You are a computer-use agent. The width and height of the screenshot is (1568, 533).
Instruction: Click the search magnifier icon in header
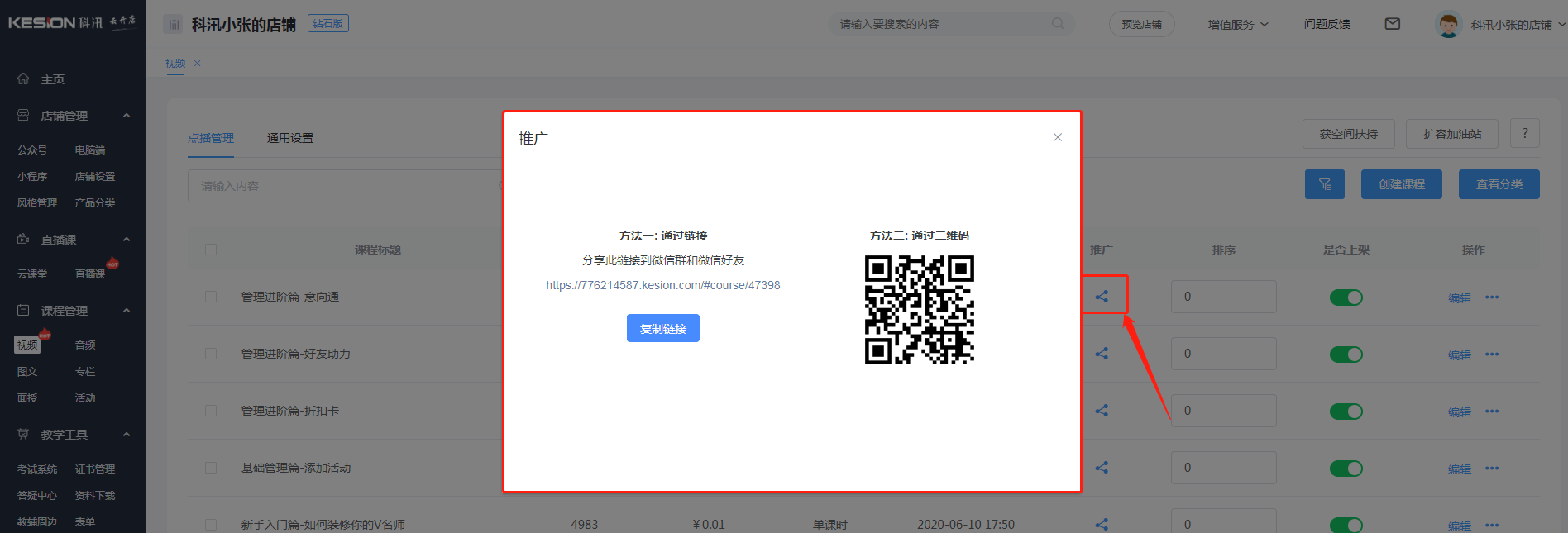[x=1058, y=24]
